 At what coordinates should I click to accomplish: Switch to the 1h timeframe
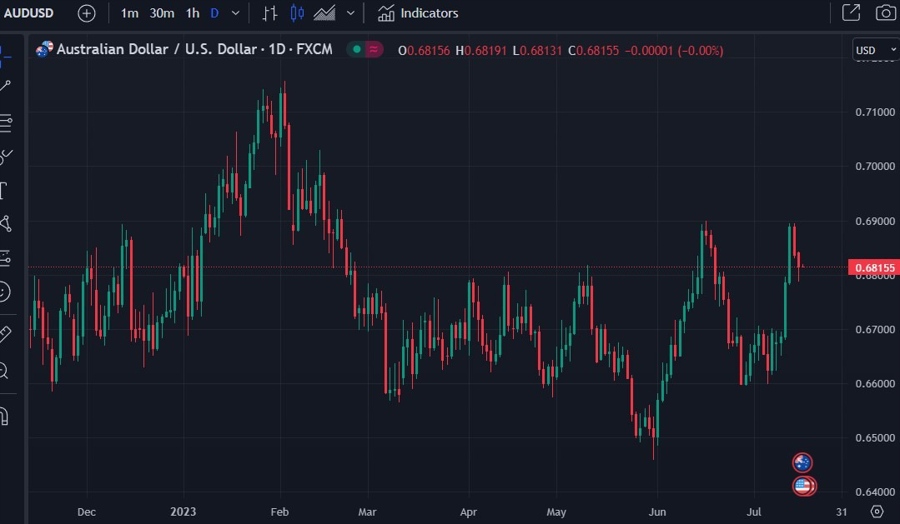(192, 13)
